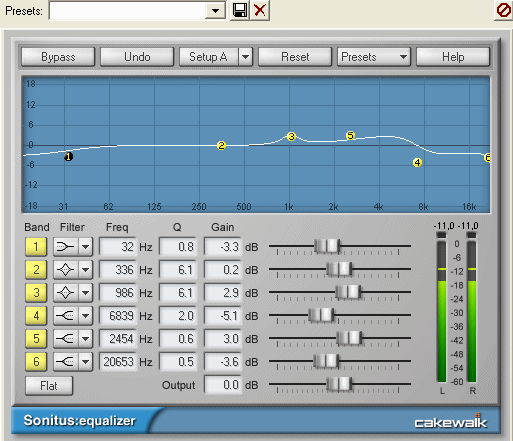Click band 2 gain slider handle
This screenshot has height=441, width=513.
pos(339,269)
